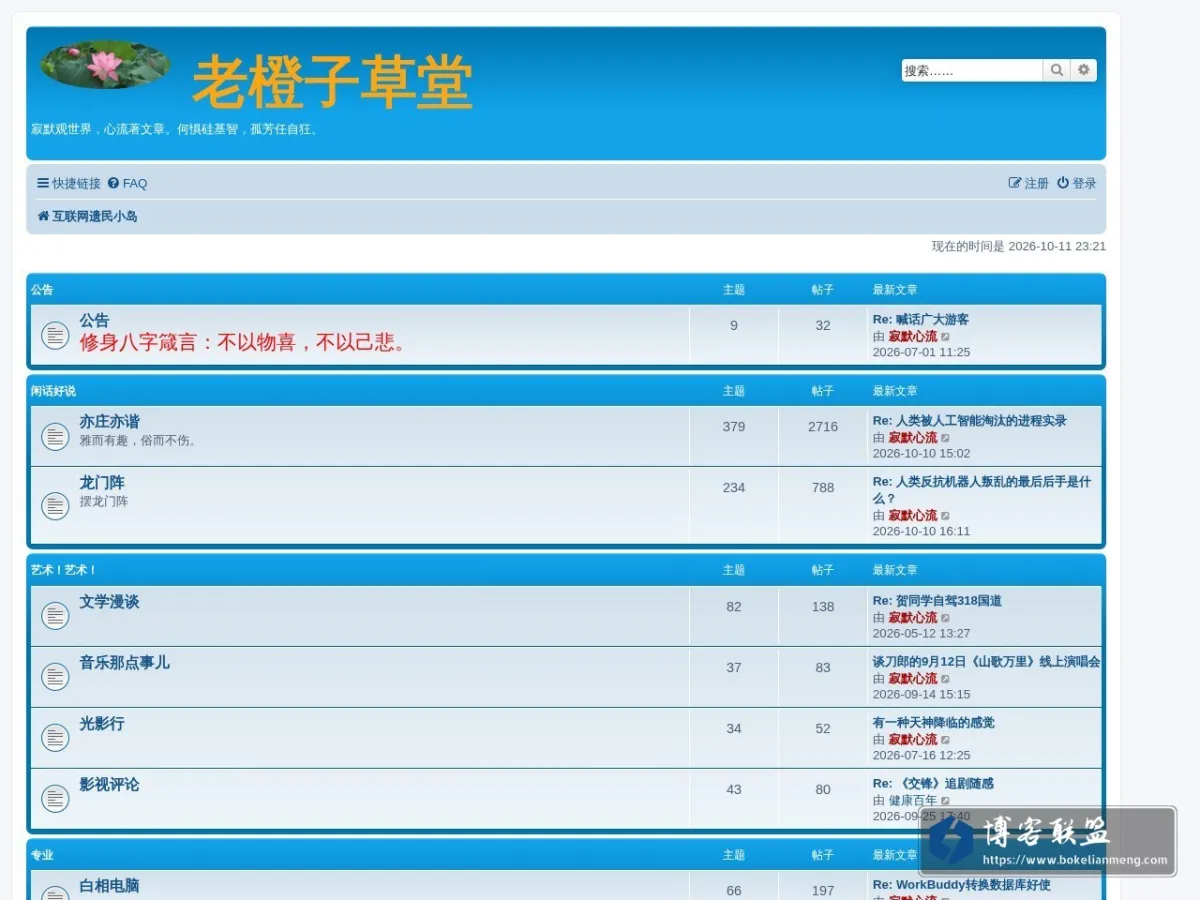Open the 影视评论 forum

tap(110, 785)
